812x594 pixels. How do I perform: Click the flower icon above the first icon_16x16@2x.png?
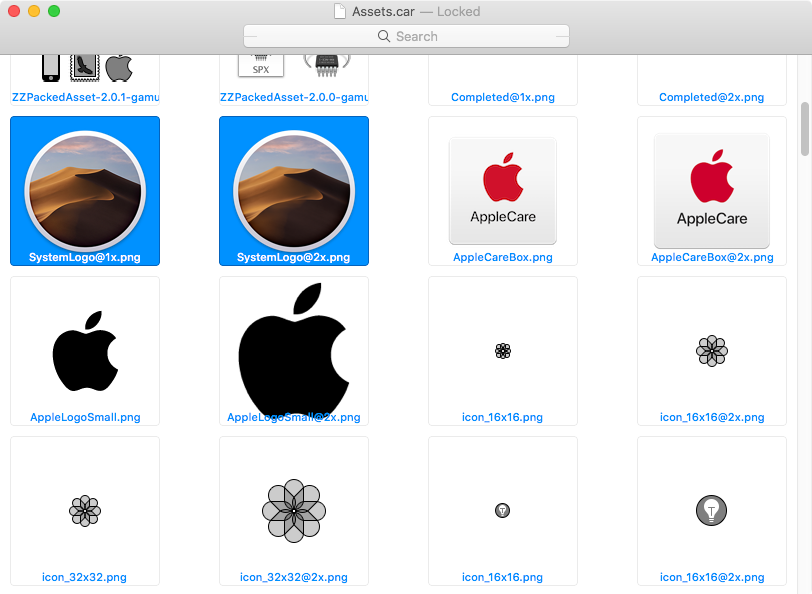[x=712, y=351]
